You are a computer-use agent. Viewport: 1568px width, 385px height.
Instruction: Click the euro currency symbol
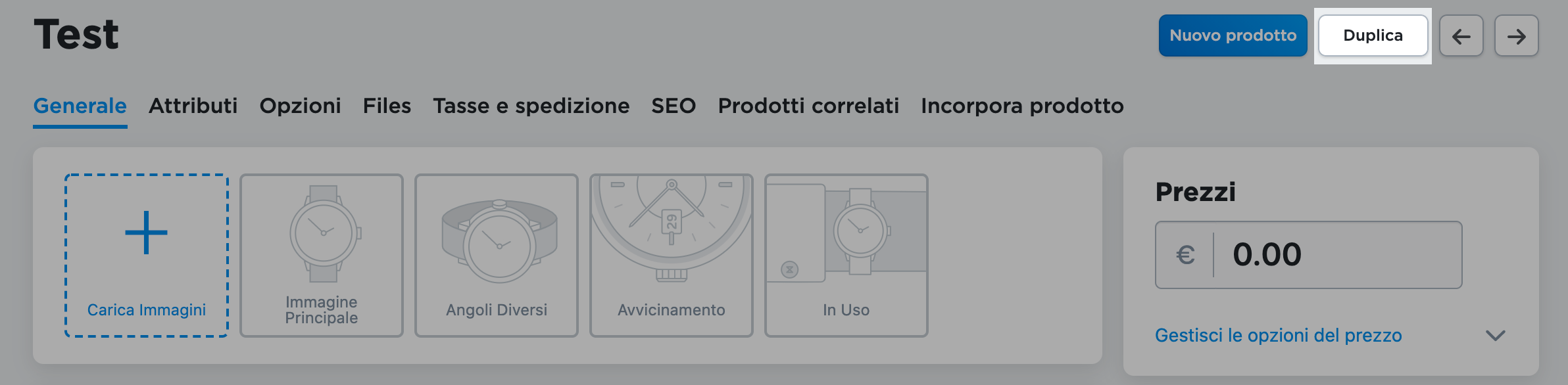coord(1185,255)
